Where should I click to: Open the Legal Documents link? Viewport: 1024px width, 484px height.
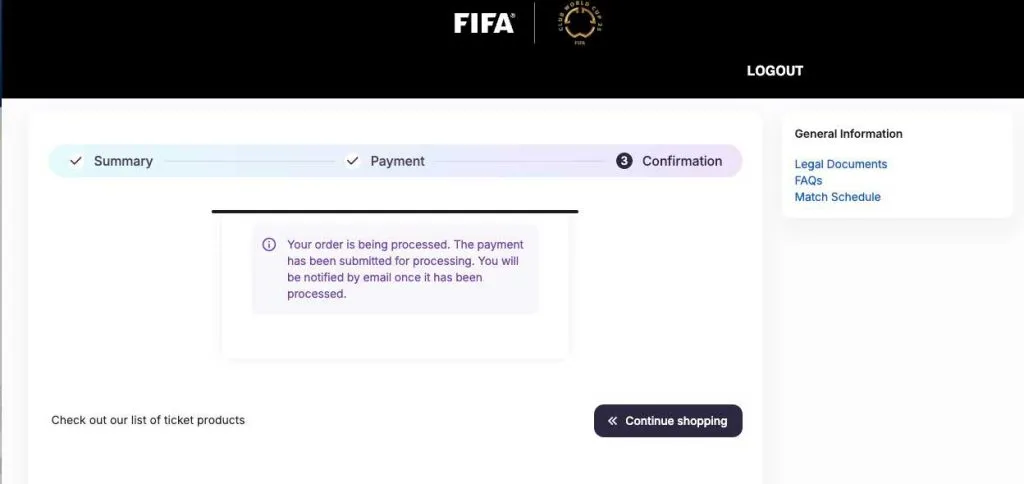(840, 164)
